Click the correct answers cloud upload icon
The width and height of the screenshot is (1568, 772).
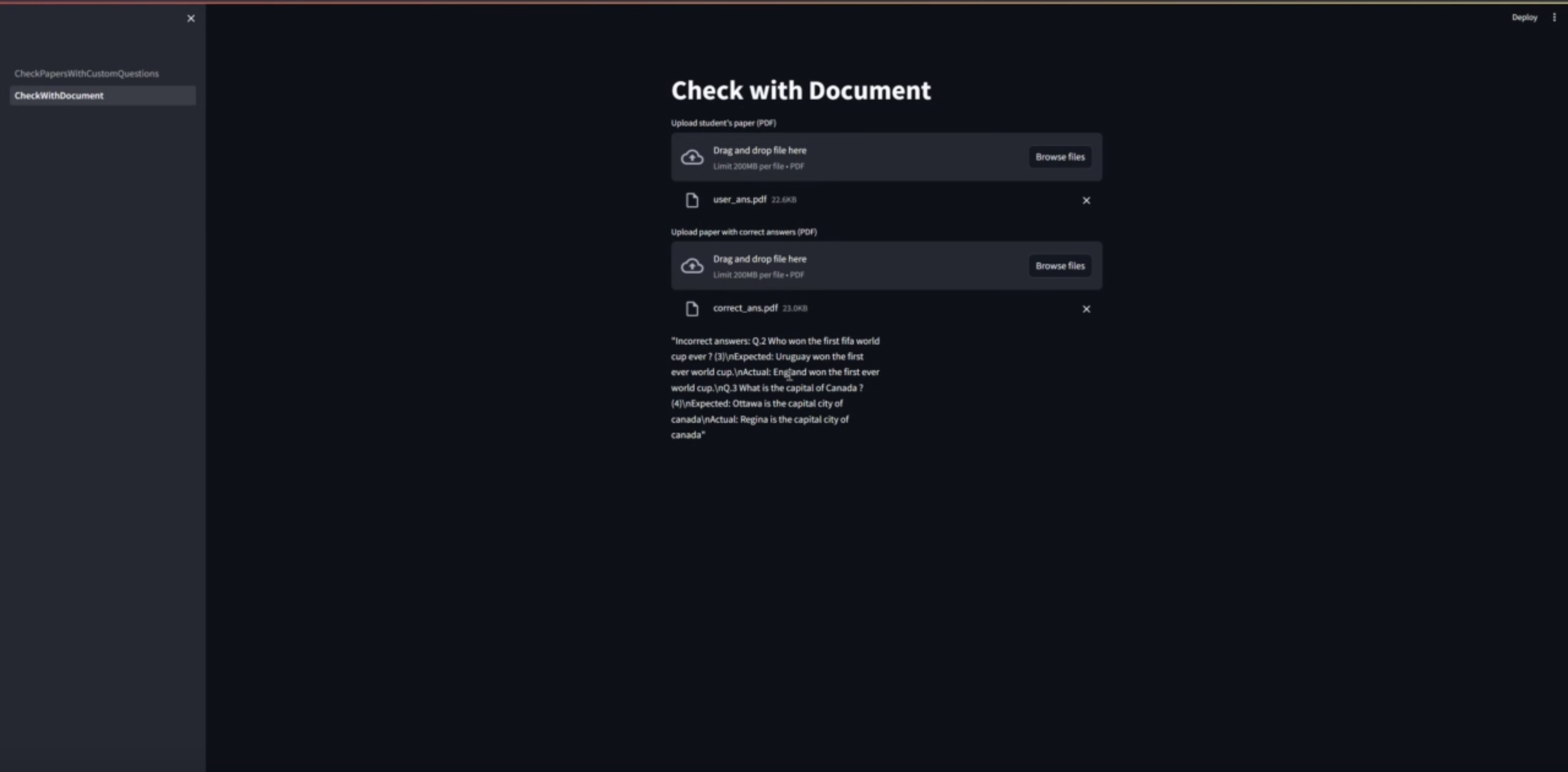click(x=692, y=266)
